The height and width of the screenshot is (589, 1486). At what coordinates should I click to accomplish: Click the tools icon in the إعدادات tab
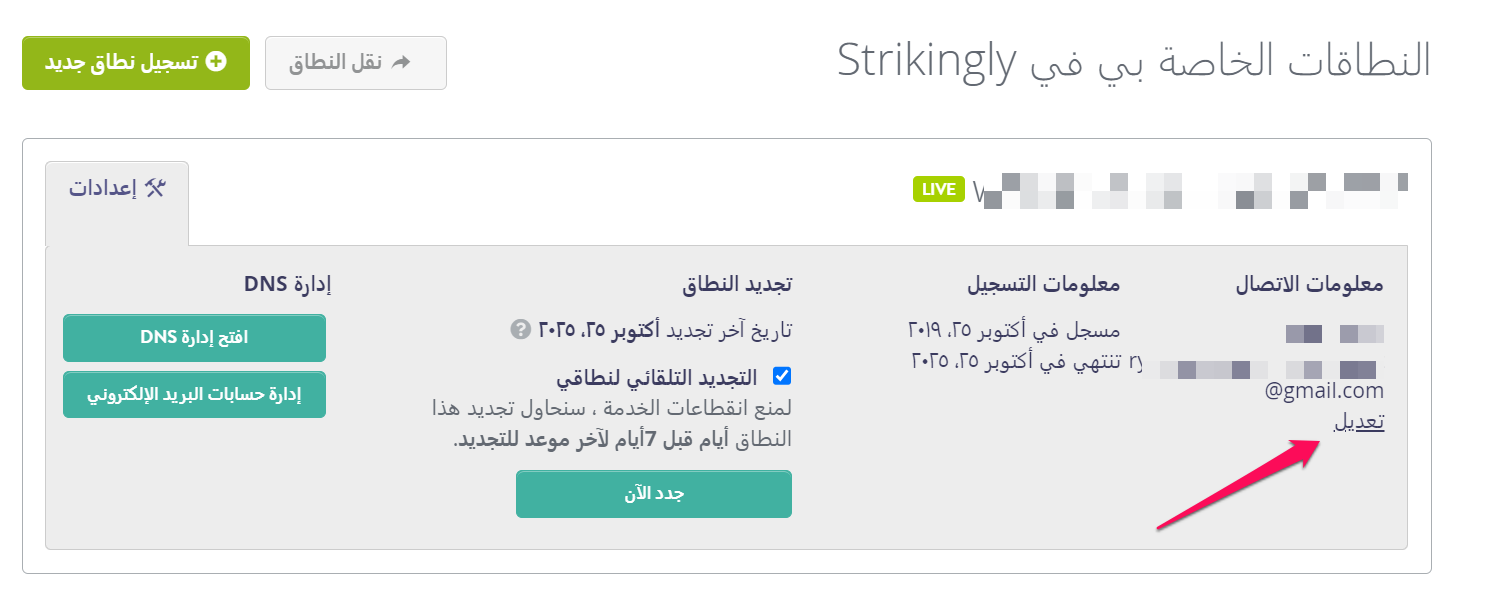[153, 187]
